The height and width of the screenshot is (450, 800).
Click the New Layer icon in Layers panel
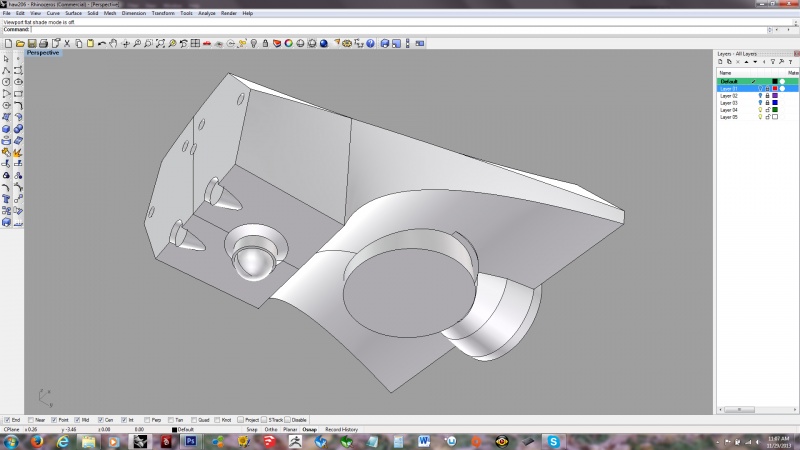point(720,62)
